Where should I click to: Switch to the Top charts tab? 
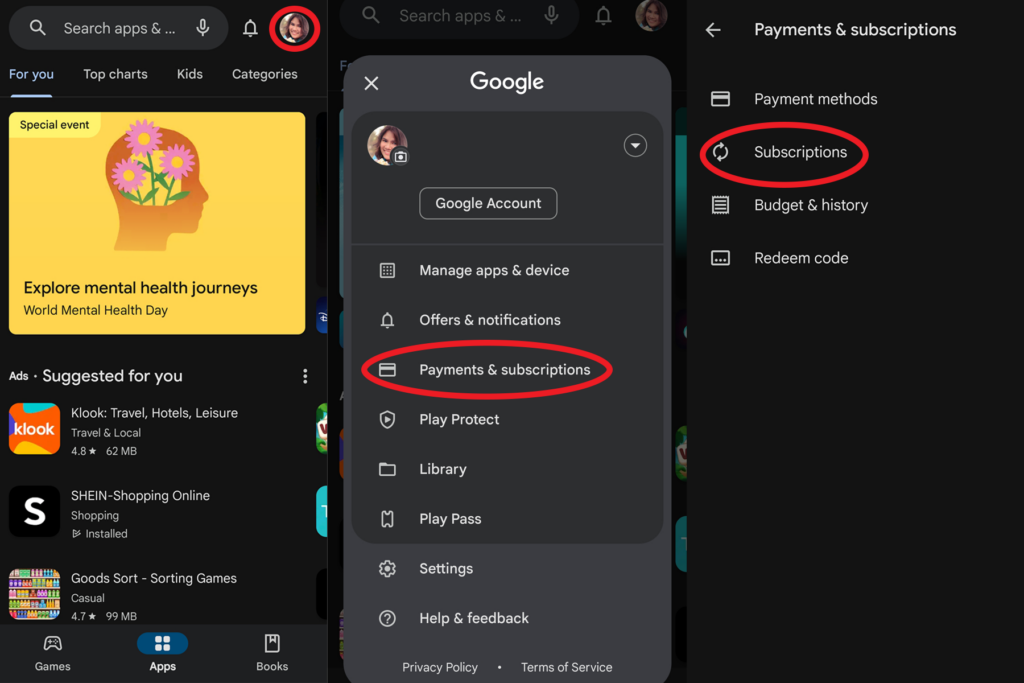point(114,73)
